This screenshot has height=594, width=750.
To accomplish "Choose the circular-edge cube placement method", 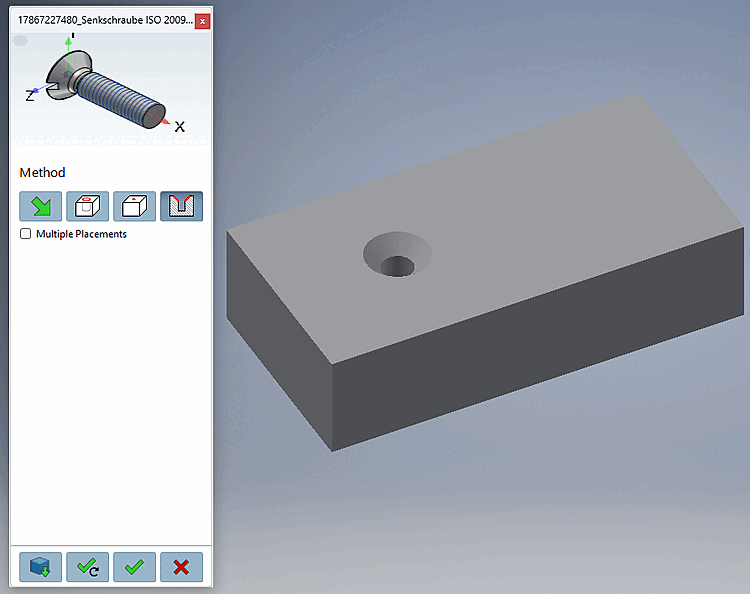I will pos(88,206).
